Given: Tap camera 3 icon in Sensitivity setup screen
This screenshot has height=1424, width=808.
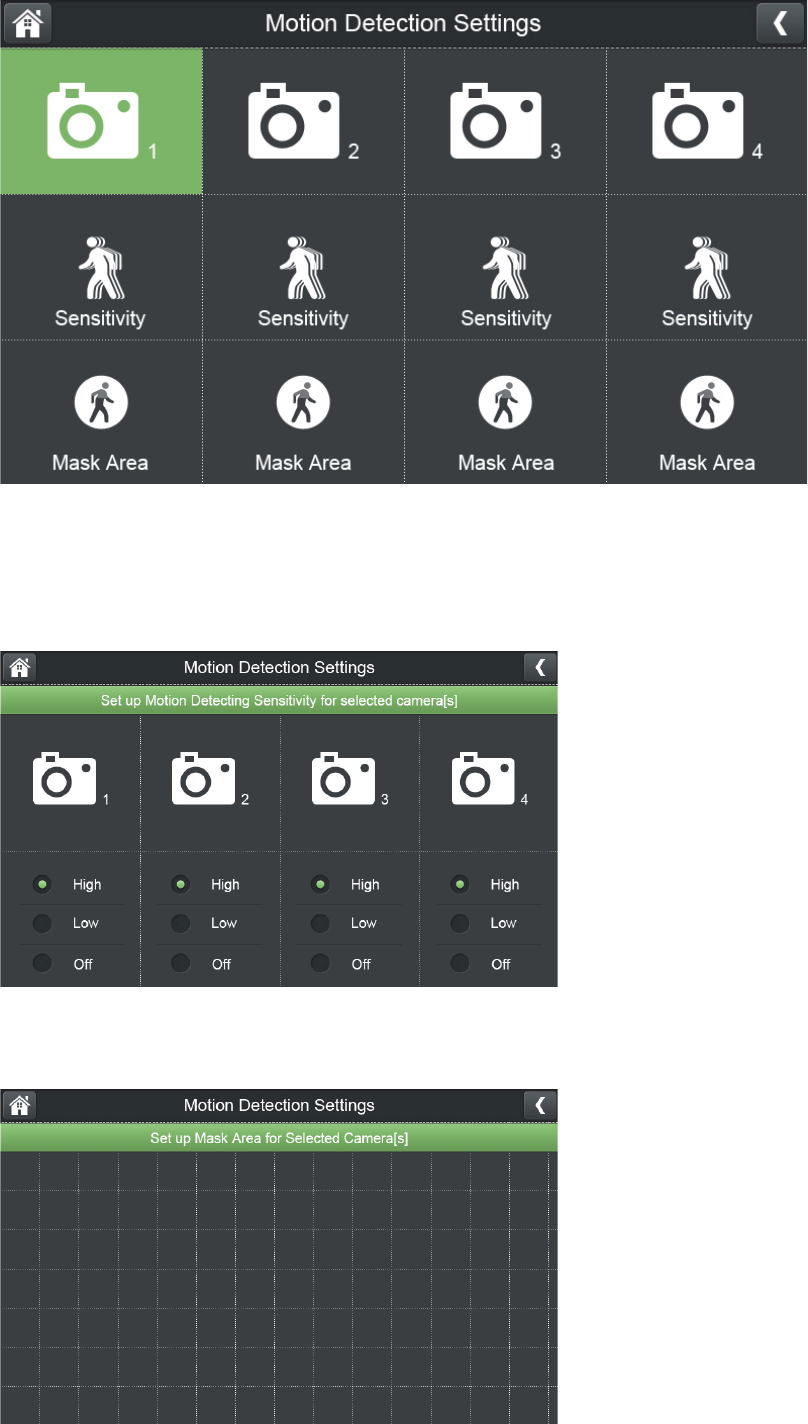Looking at the screenshot, I should point(345,779).
